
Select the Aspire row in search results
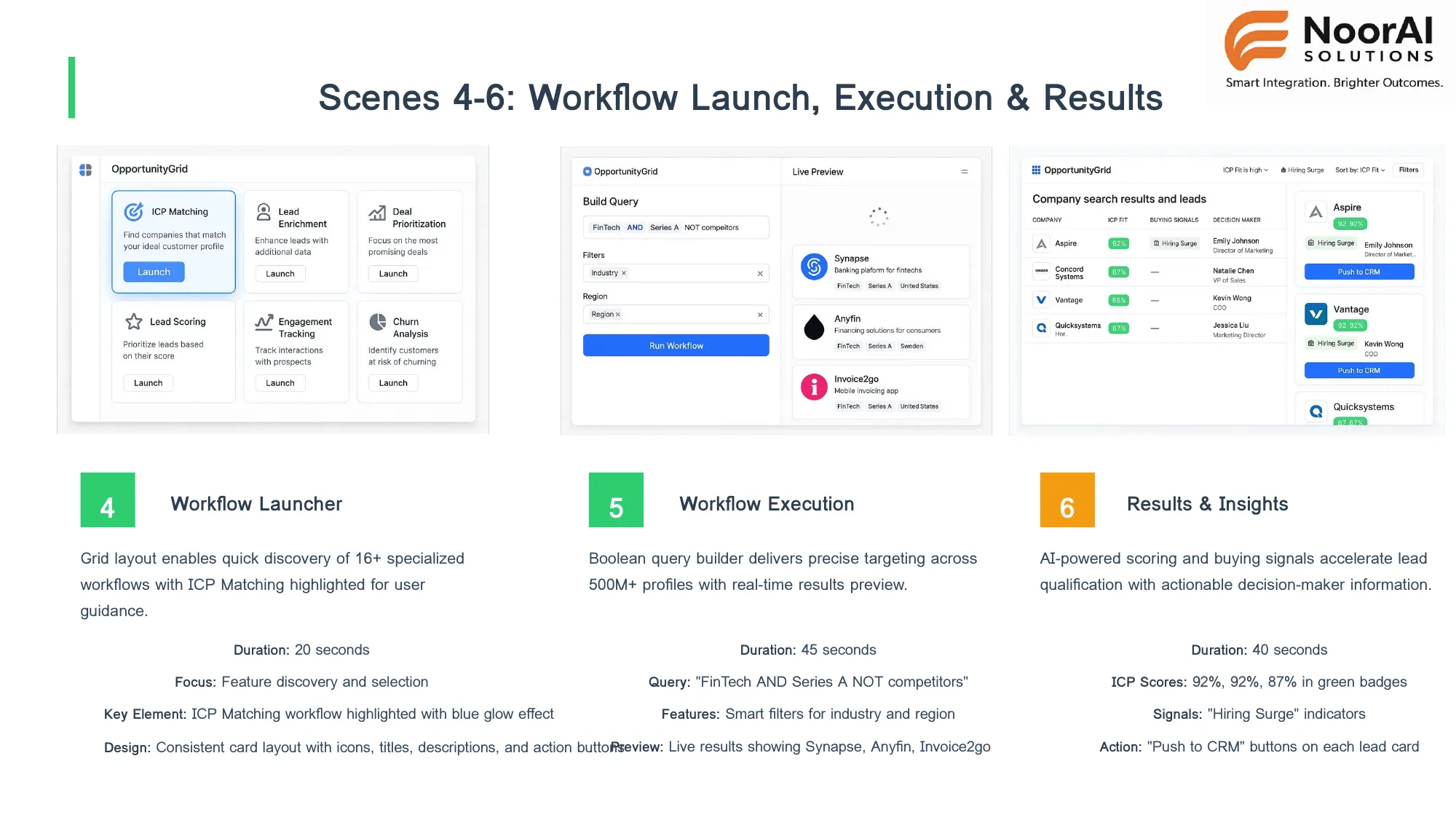[x=1066, y=243]
